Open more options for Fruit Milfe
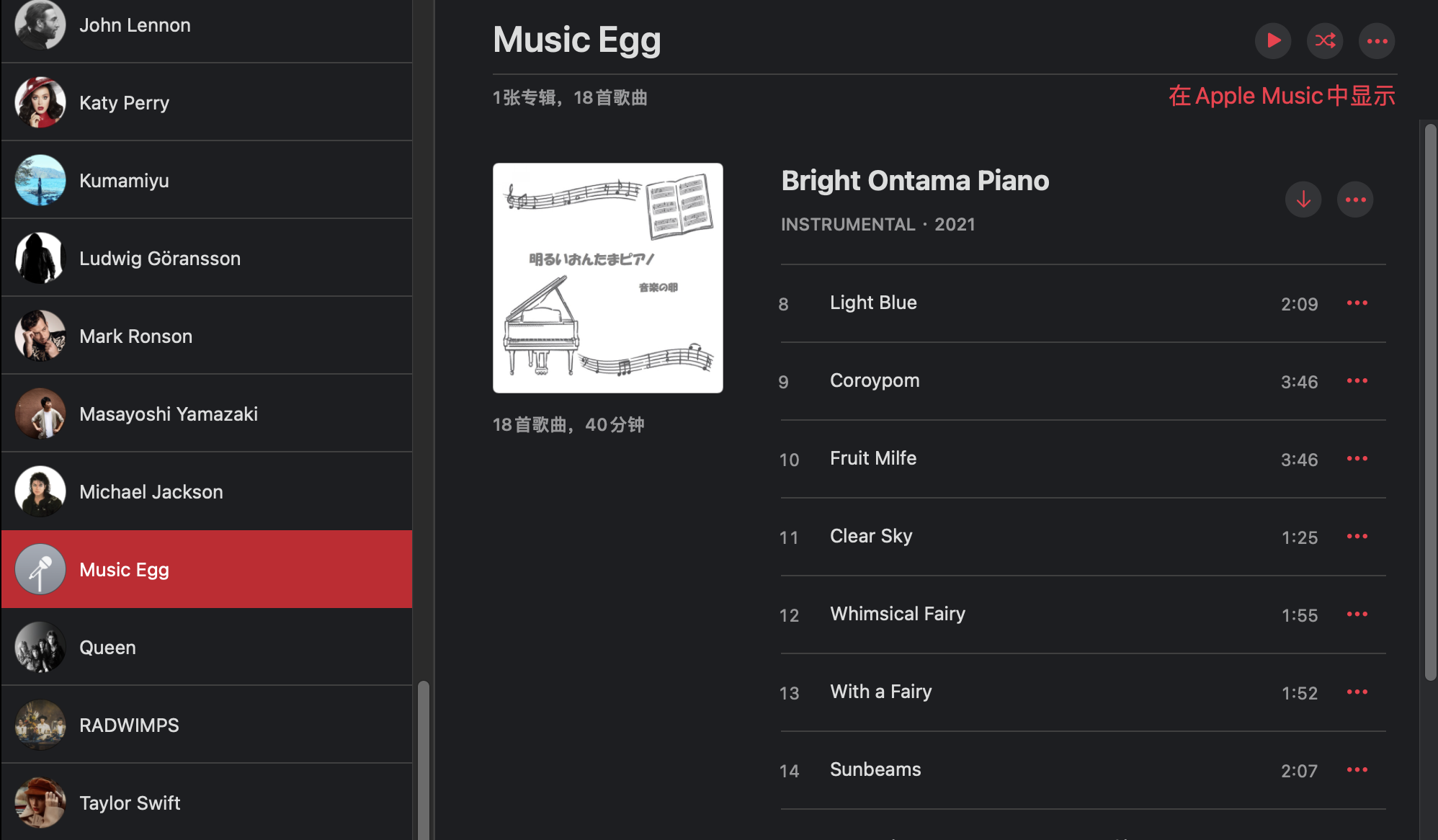1438x840 pixels. [1357, 459]
